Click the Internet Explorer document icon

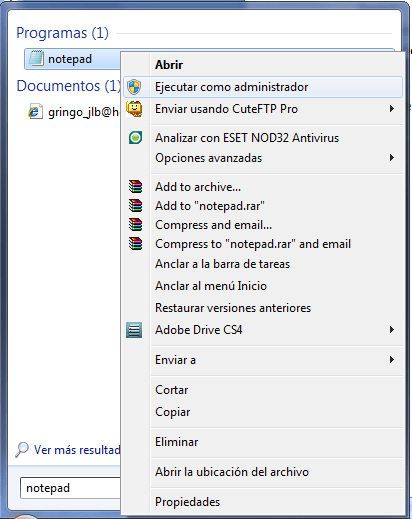35,112
